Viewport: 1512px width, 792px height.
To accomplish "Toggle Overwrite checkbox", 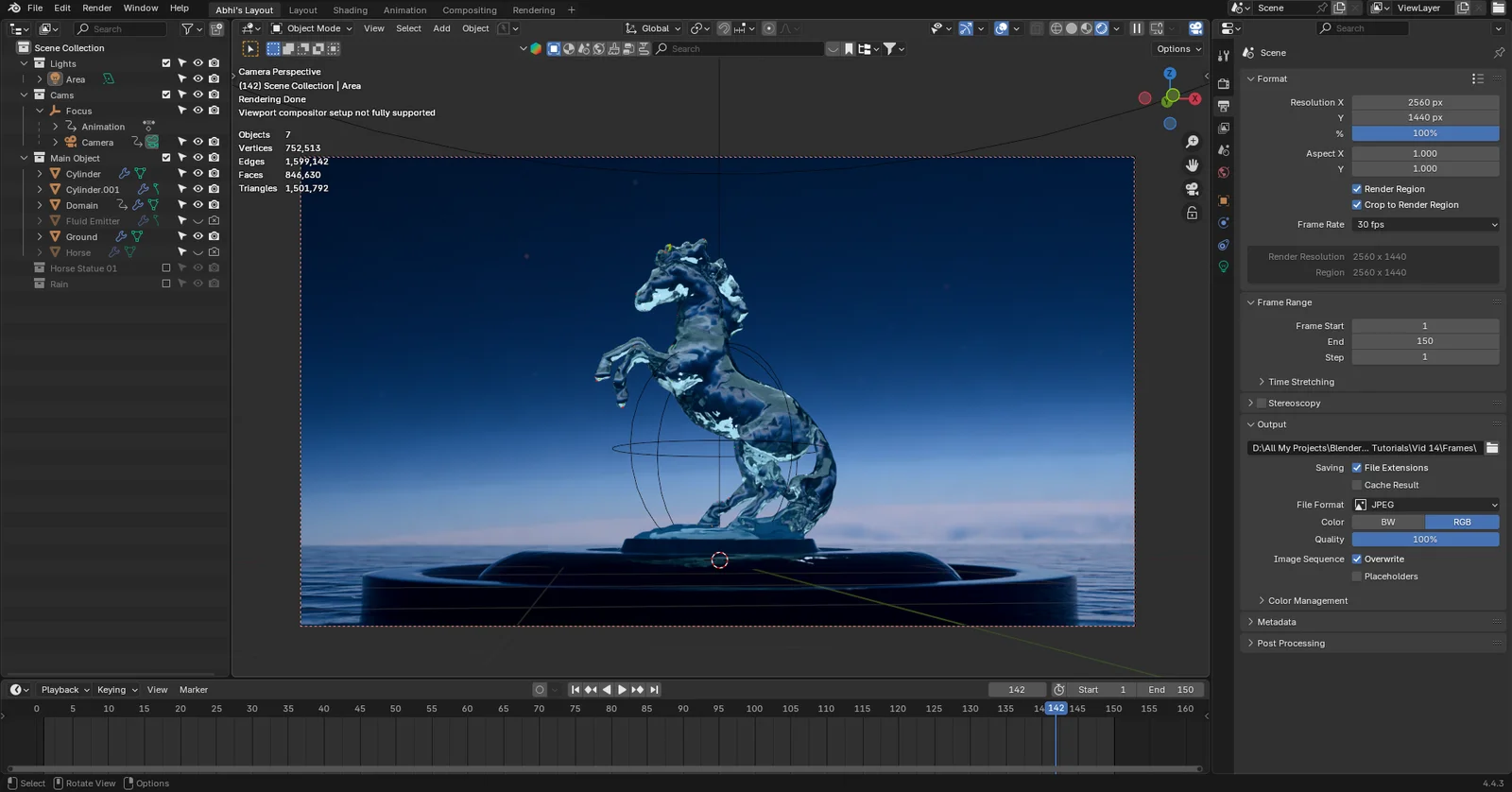I will click(1357, 560).
